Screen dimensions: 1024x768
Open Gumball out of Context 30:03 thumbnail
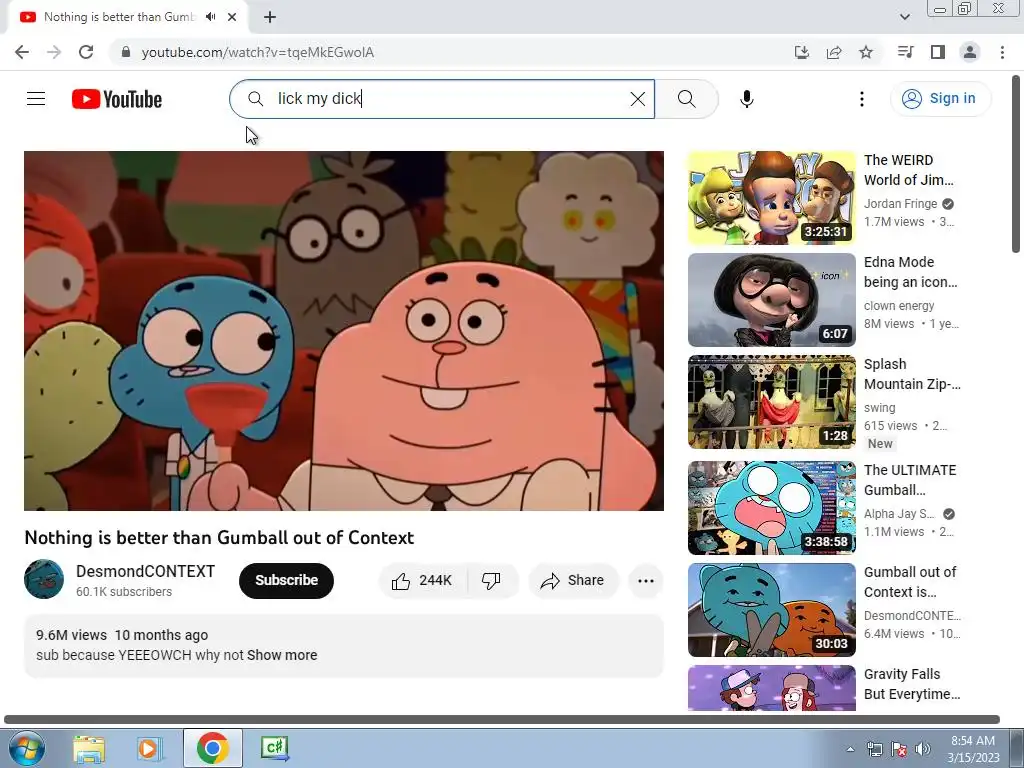click(771, 609)
